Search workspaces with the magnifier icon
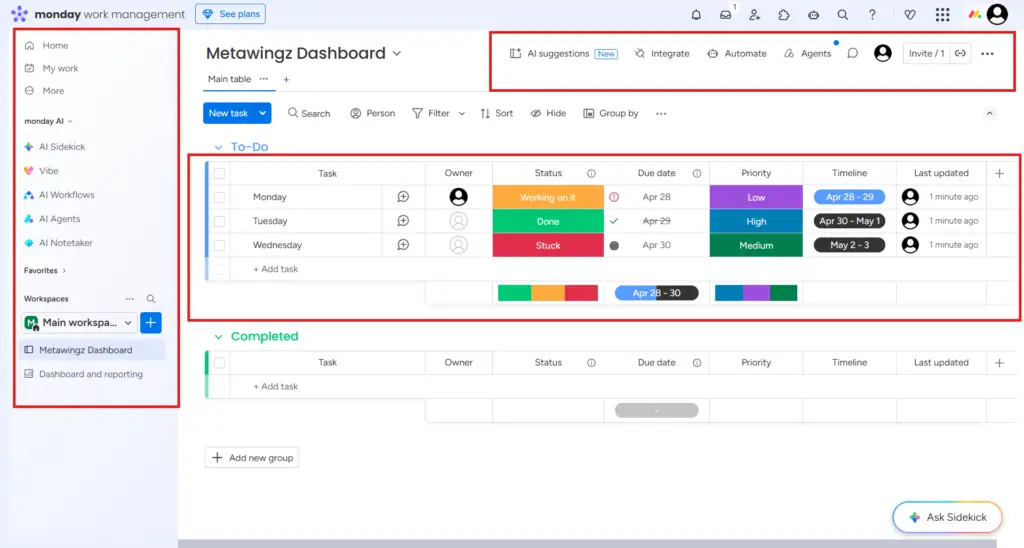 [x=151, y=298]
